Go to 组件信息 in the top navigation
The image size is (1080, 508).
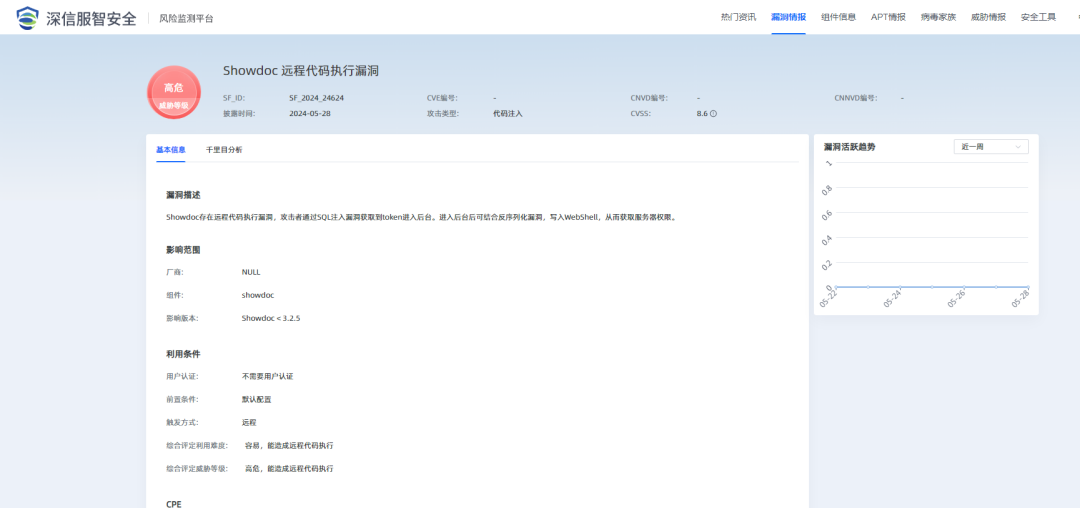coord(838,17)
